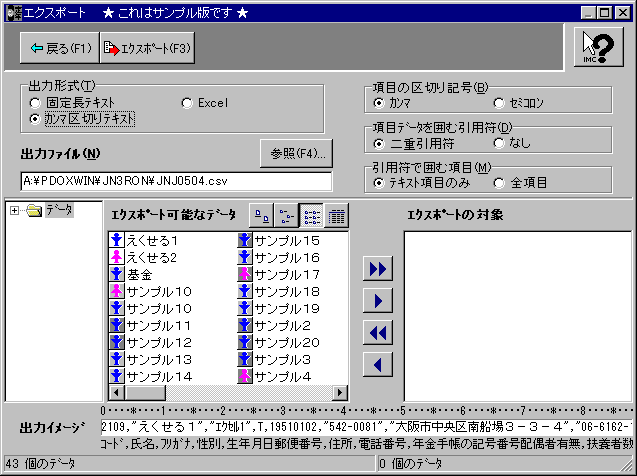
Task: Click the output file path field
Action: click(x=176, y=181)
